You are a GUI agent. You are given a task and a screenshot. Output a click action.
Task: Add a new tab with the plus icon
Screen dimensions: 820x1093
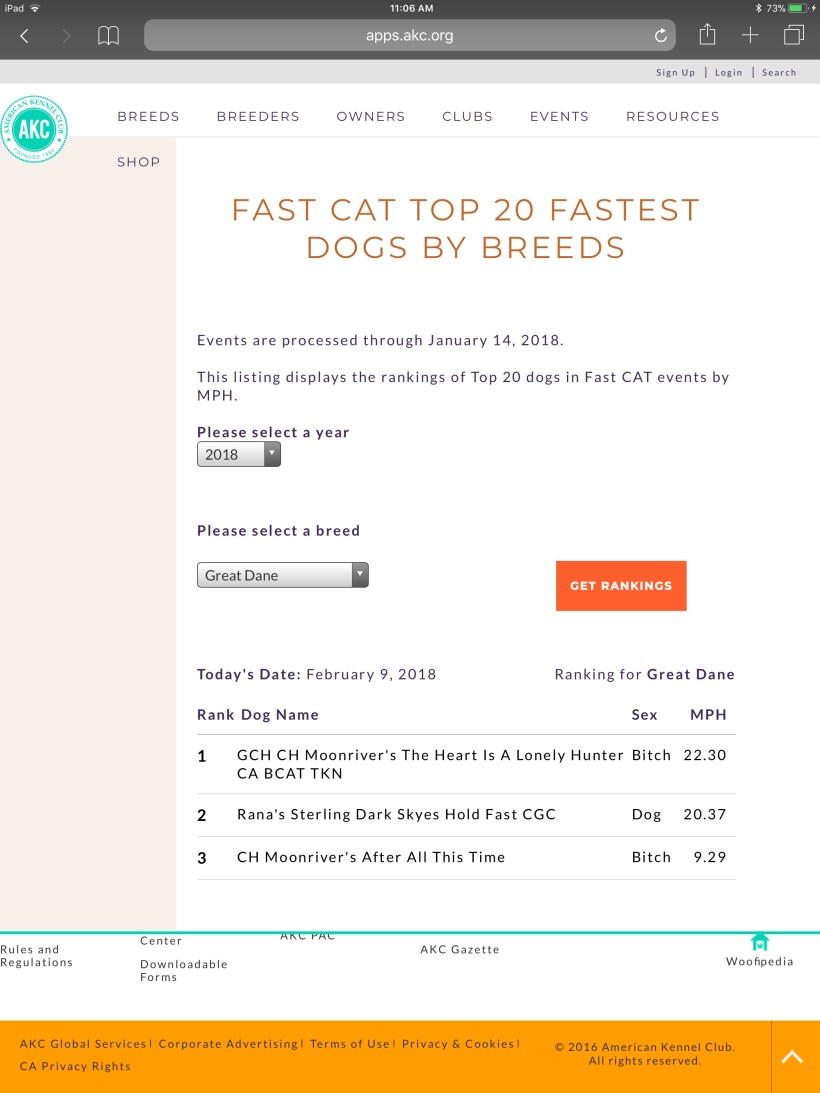(750, 36)
